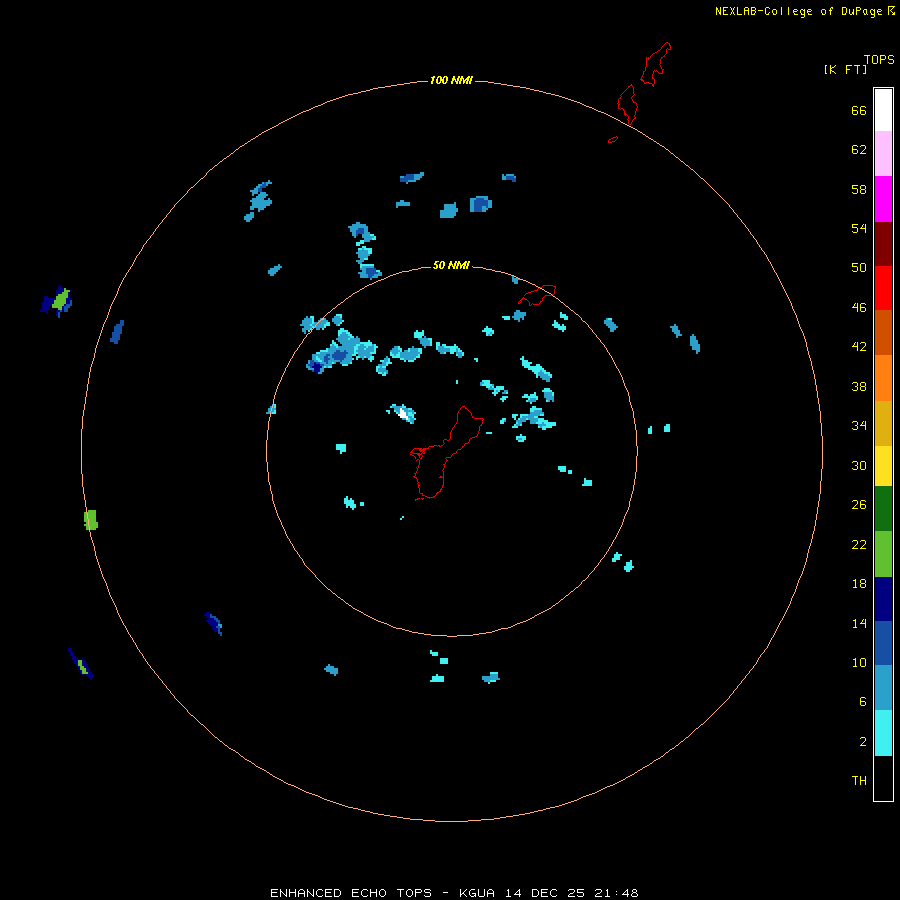Click the '50 NMI' range ring label
The width and height of the screenshot is (900, 900).
click(451, 265)
